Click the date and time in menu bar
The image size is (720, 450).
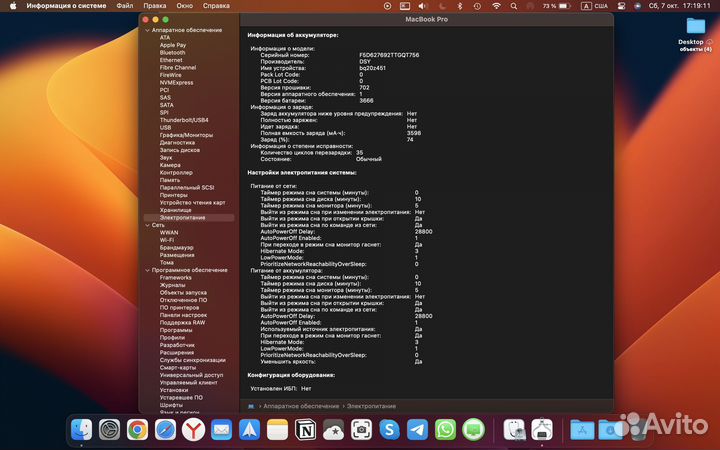[x=679, y=6]
